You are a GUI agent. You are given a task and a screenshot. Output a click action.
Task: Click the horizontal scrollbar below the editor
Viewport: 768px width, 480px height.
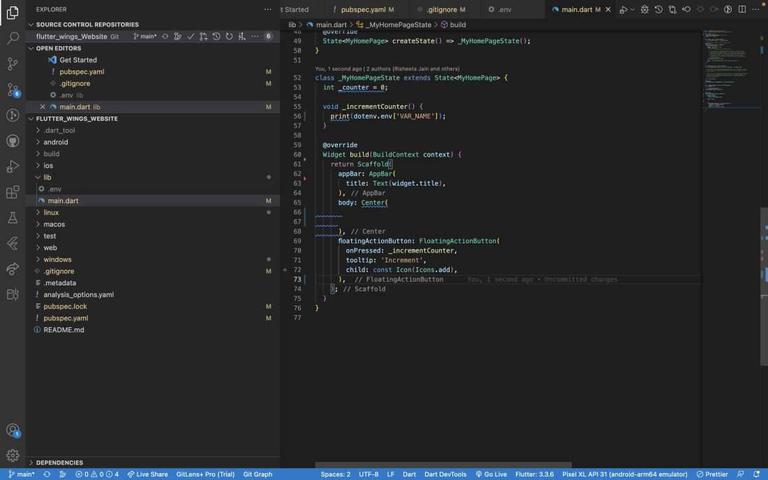click(443, 464)
